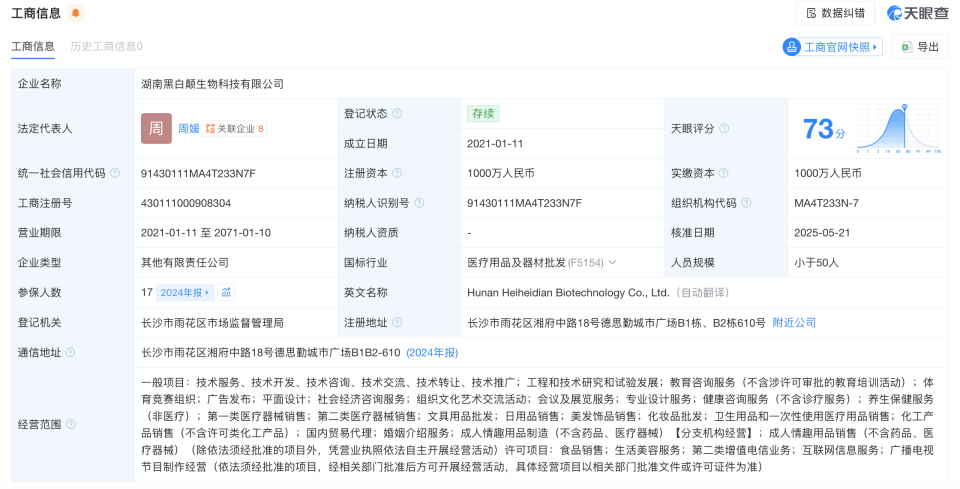Click the 导出 export button
960x489 pixels.
(x=920, y=47)
